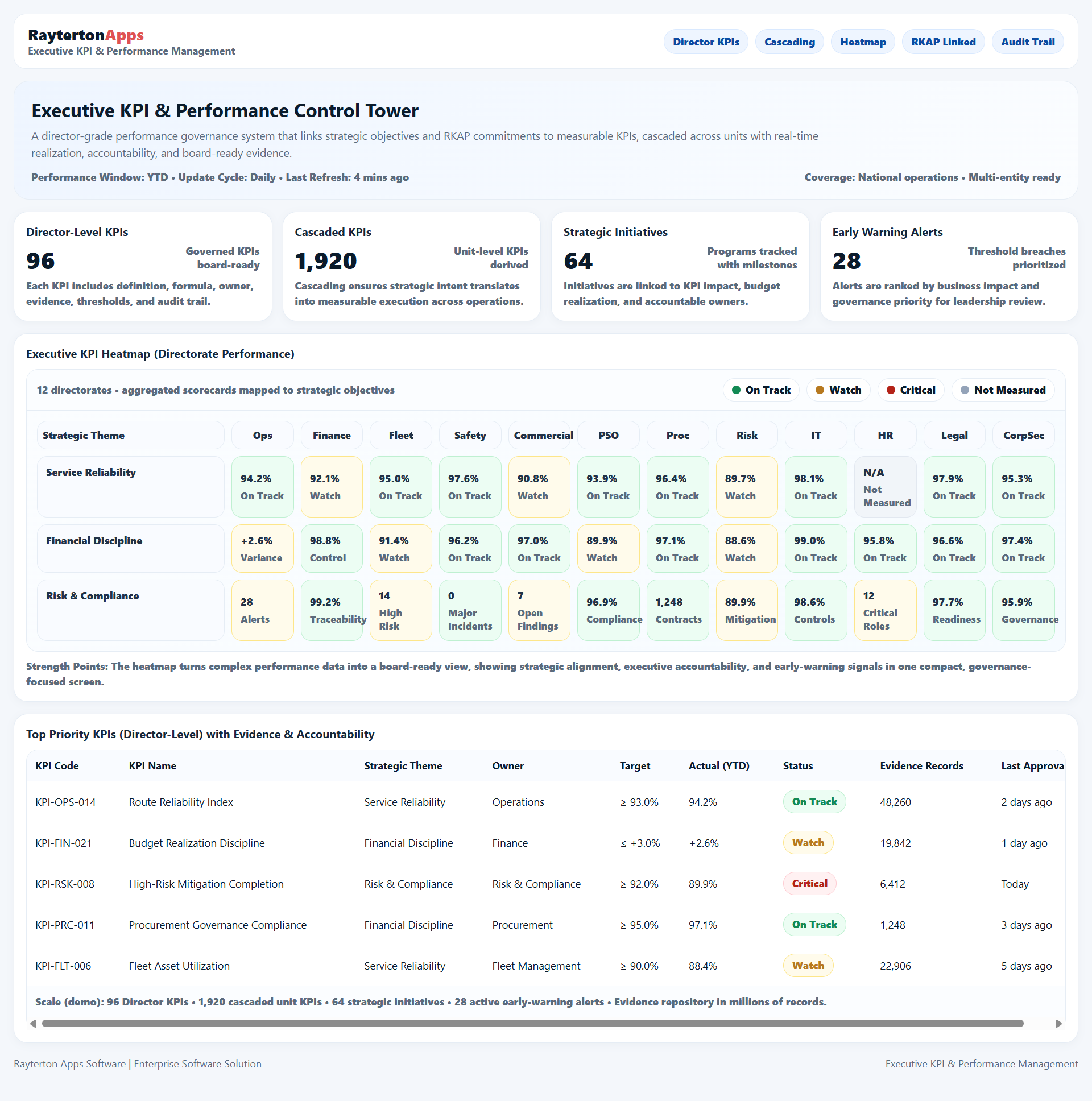Select the Fleet 14 High Risk cell
The width and height of the screenshot is (1092, 1101).
[x=400, y=610]
